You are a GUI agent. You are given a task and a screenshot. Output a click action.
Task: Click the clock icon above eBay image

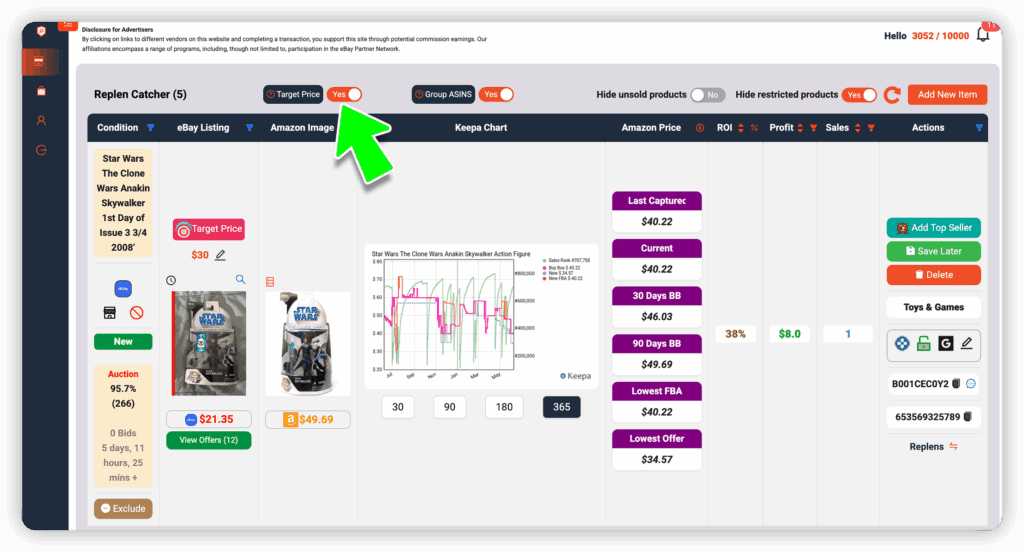pos(171,280)
